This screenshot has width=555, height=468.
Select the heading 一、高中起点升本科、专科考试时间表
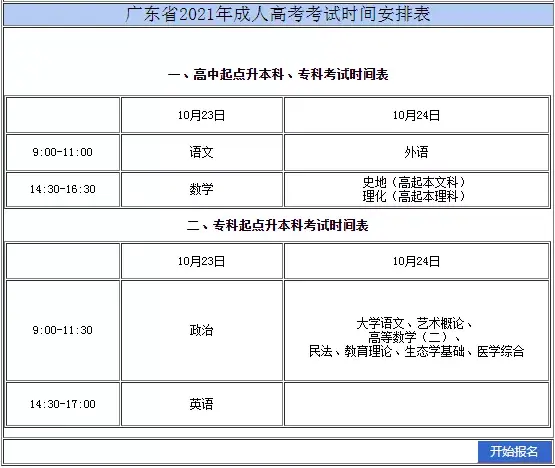click(x=278, y=74)
